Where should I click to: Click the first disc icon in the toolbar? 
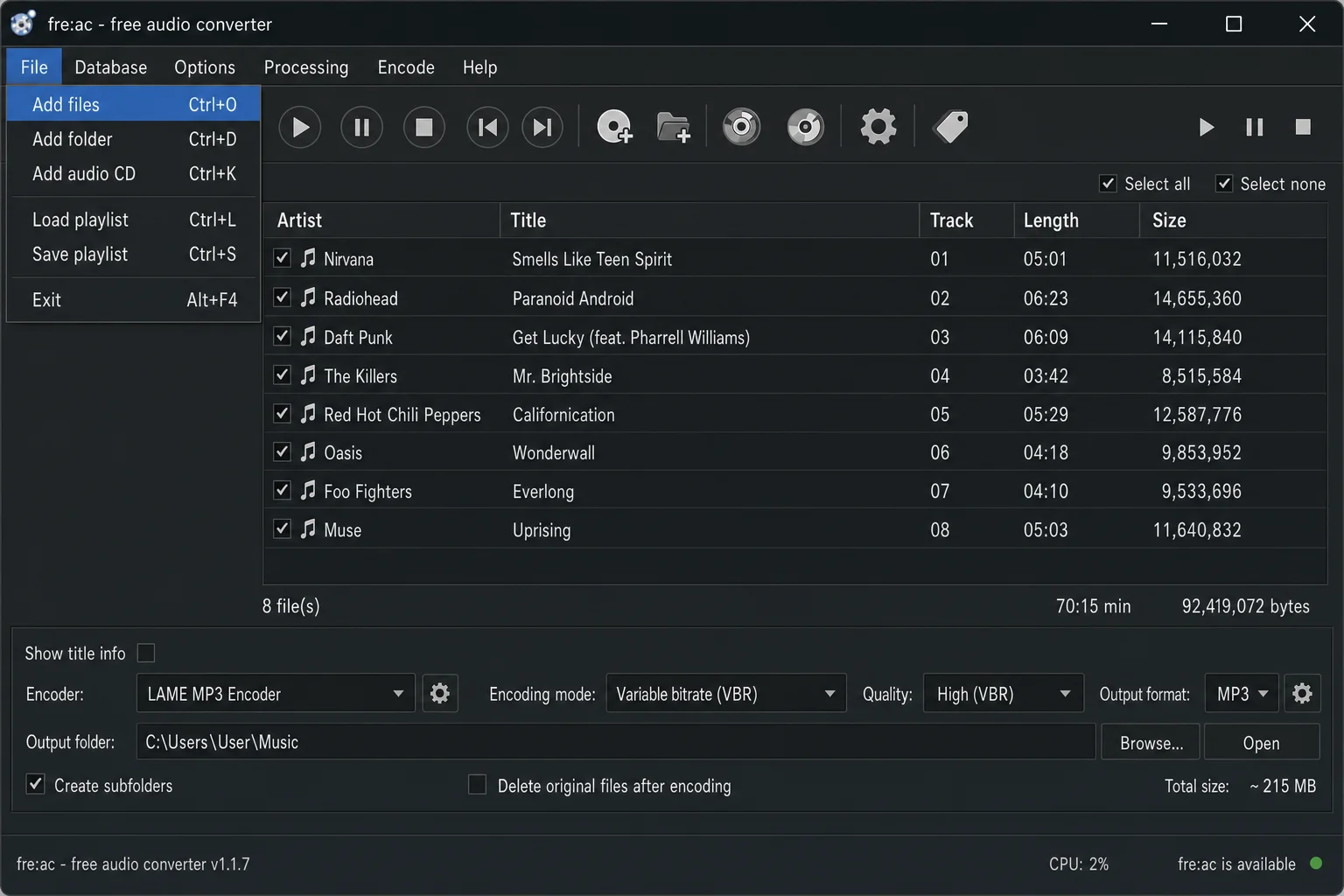(741, 128)
